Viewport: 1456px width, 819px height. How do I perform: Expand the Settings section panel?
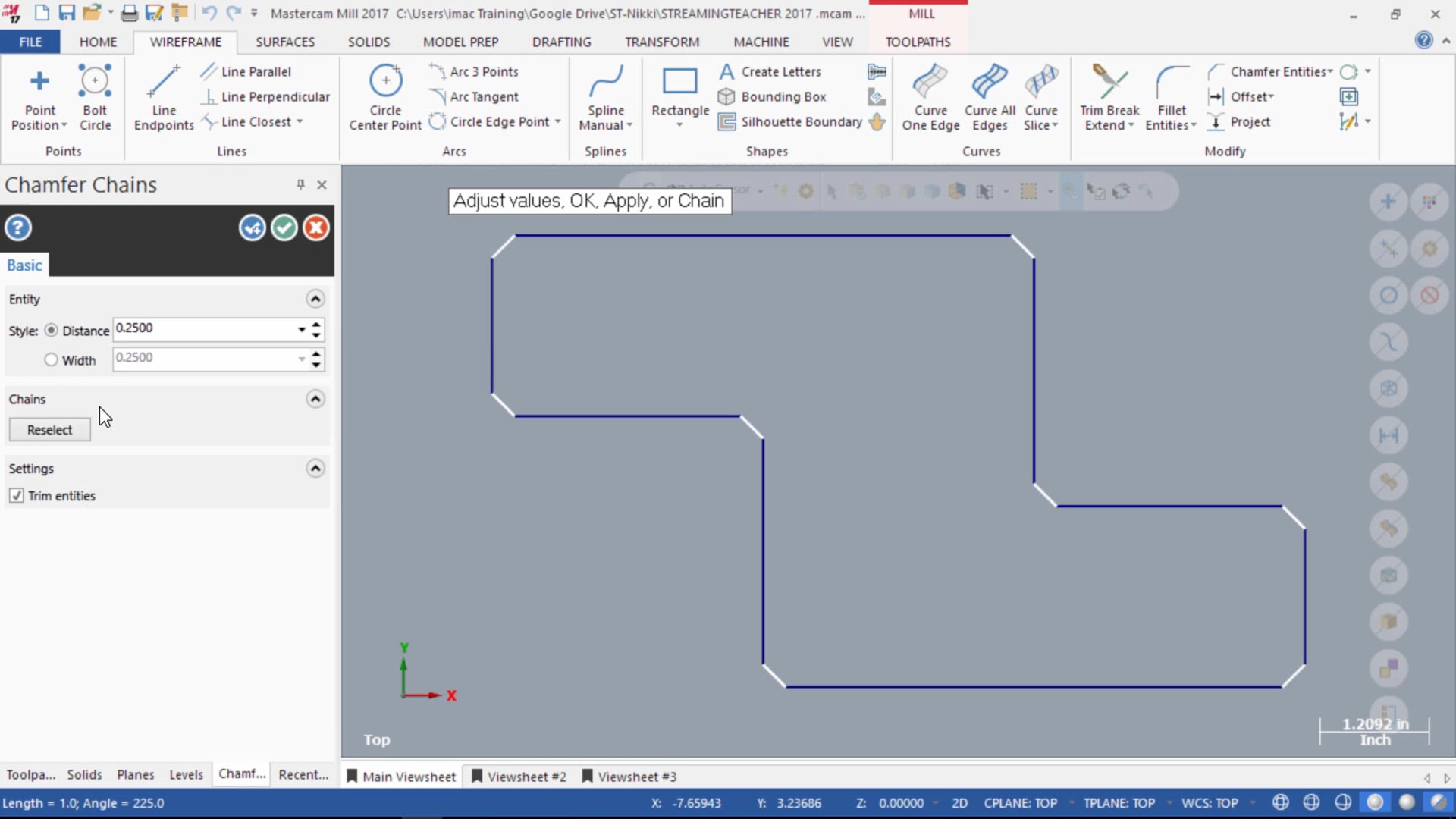click(x=315, y=468)
